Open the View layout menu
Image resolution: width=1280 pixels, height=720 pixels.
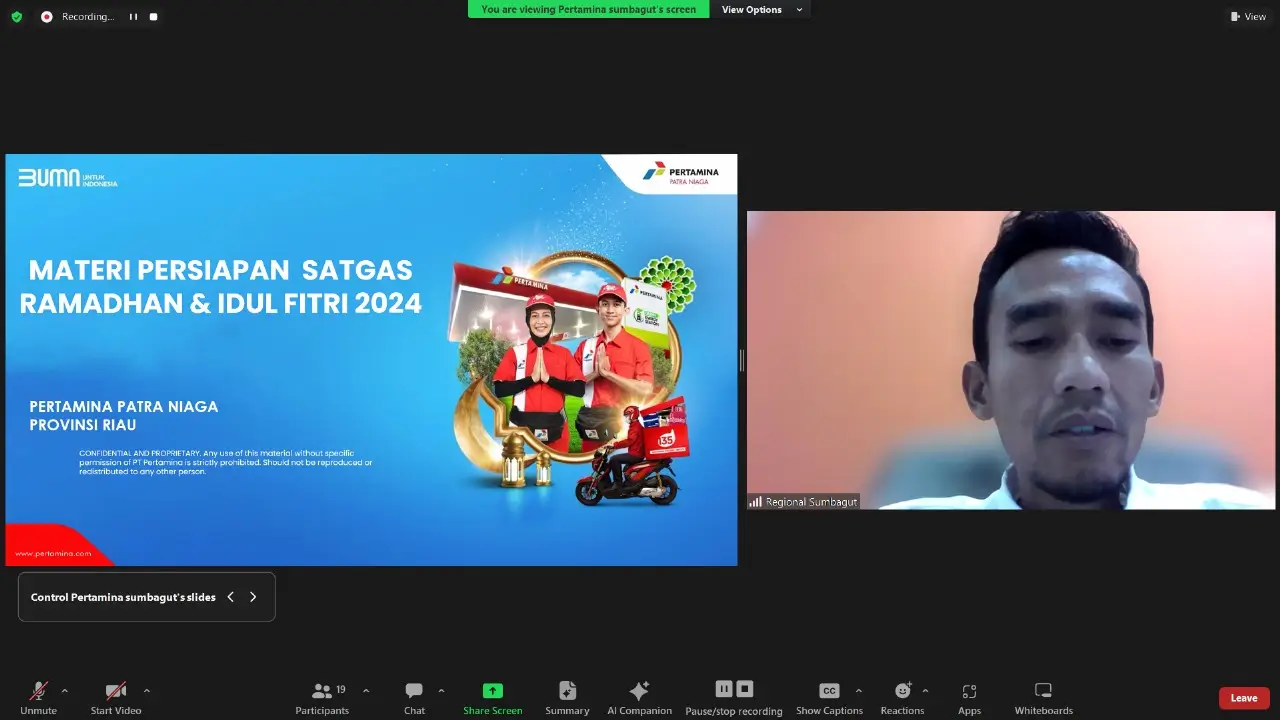pos(1248,16)
